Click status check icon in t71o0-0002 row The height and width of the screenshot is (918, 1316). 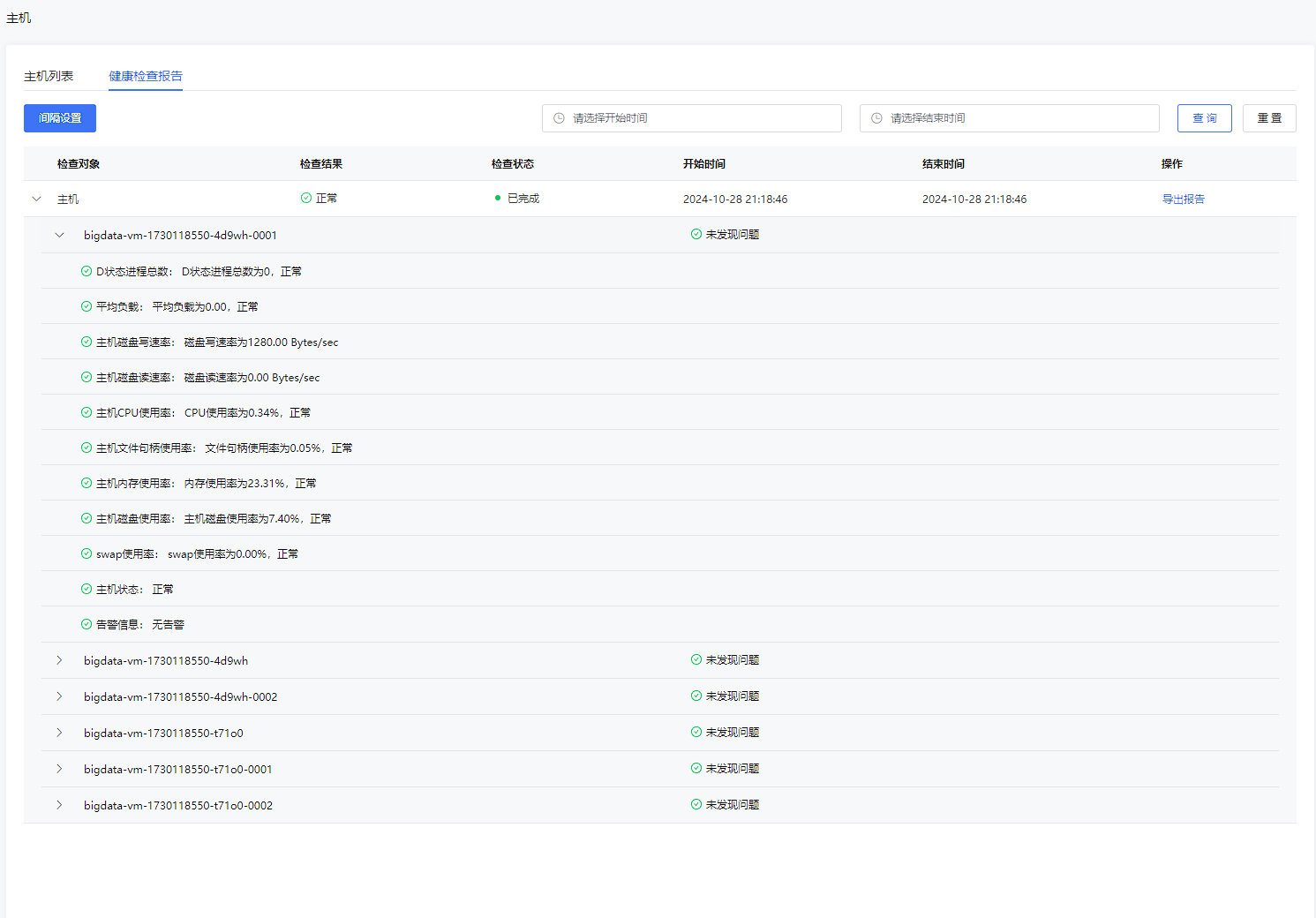pos(696,804)
